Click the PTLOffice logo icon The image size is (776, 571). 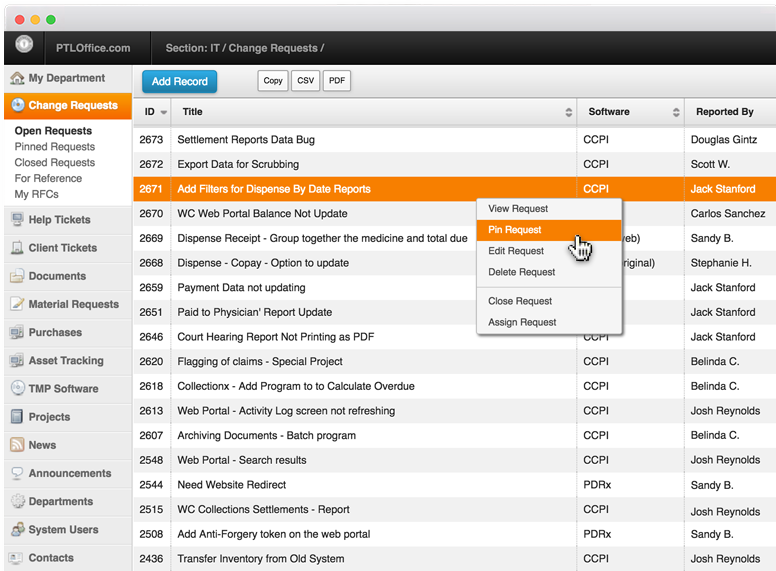[x=24, y=44]
